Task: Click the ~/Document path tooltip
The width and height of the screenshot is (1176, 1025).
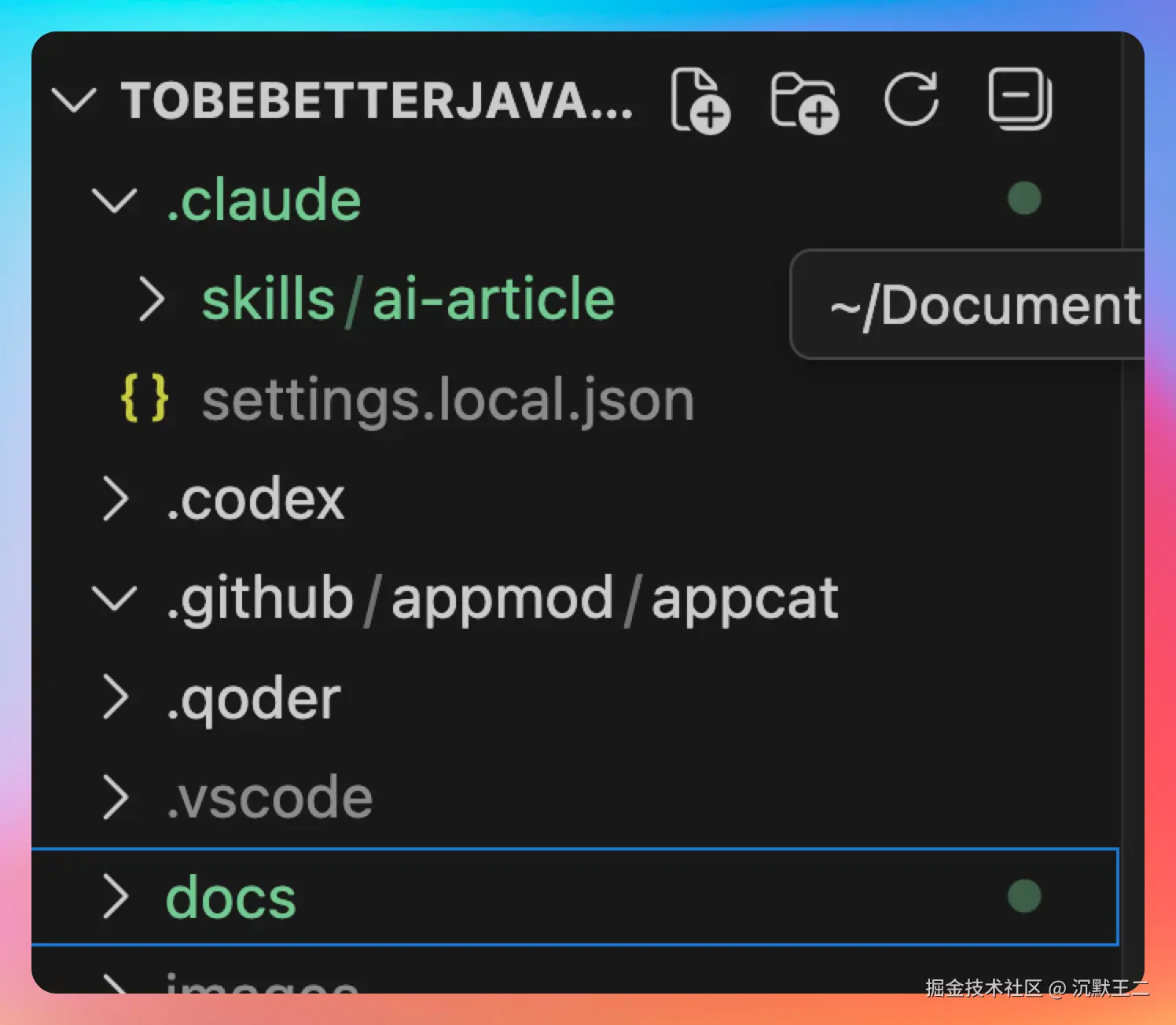Action: 967,305
